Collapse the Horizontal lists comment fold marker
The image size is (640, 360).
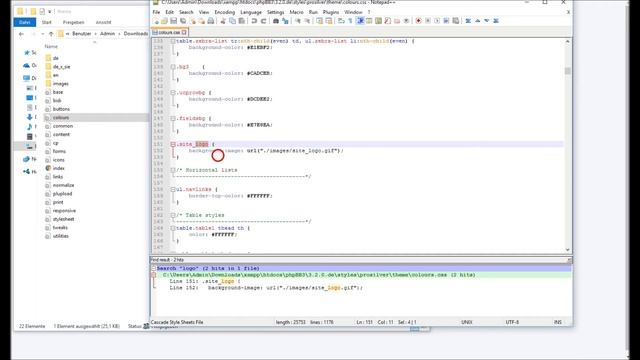point(173,170)
